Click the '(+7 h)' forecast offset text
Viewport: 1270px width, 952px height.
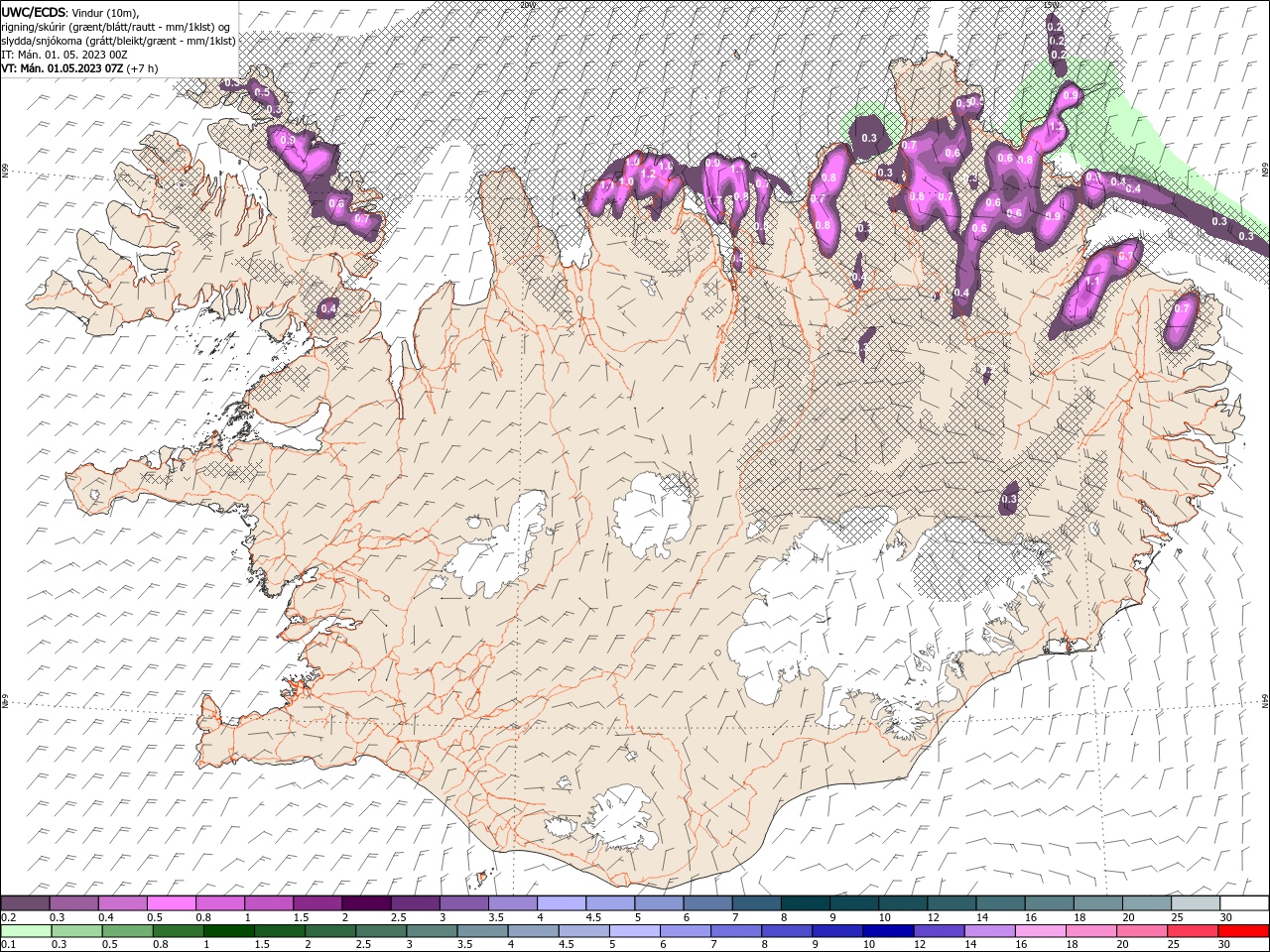(142, 68)
